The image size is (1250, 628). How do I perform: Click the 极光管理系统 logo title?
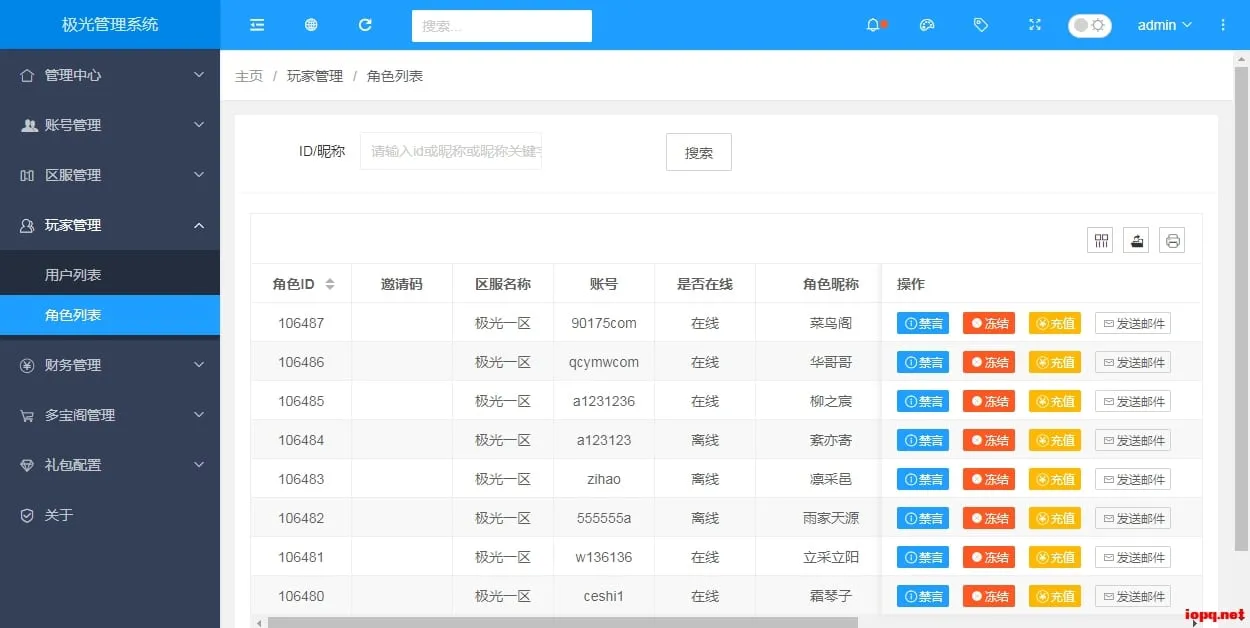[110, 25]
